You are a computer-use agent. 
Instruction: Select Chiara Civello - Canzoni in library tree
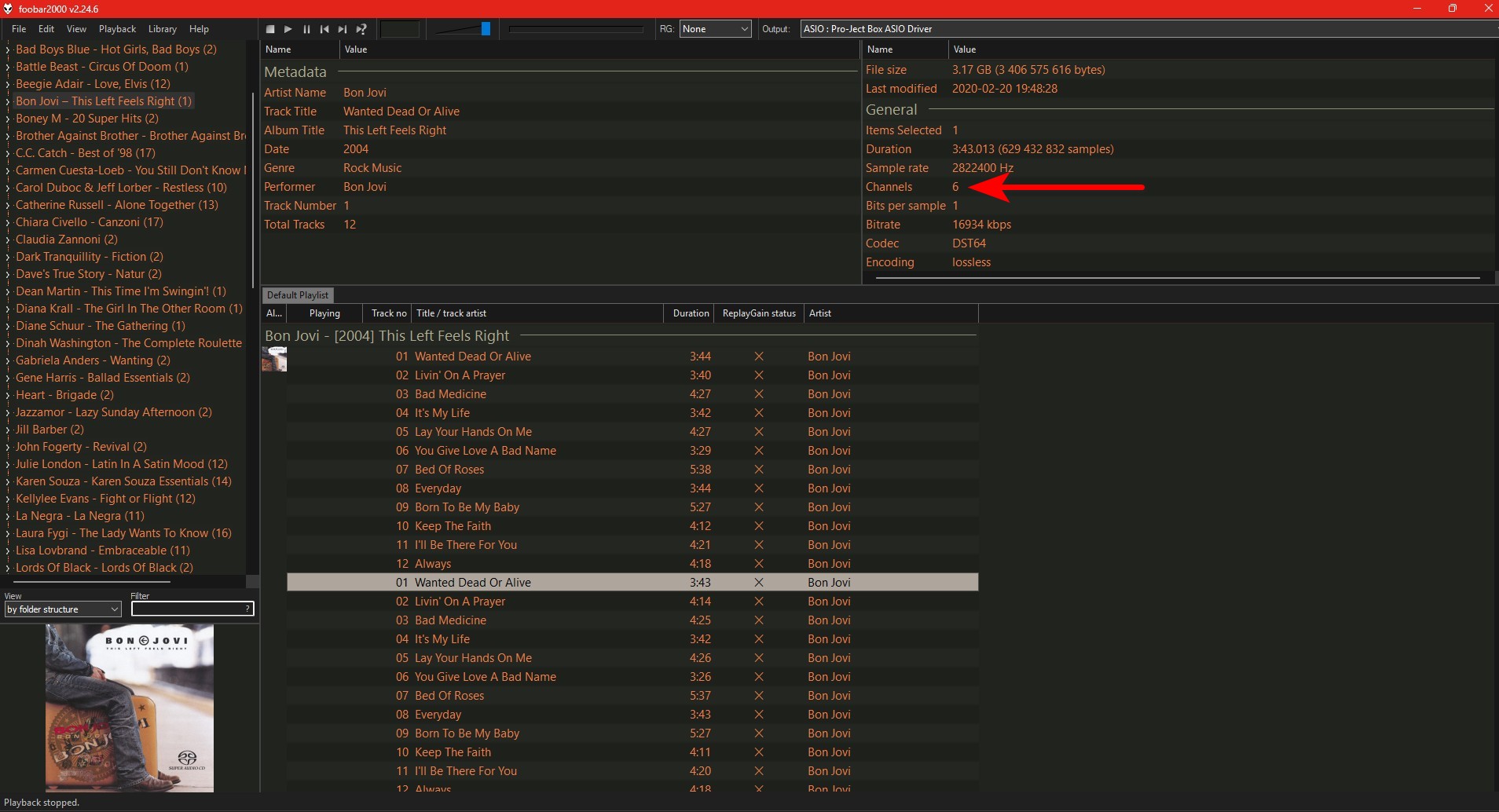[x=90, y=222]
